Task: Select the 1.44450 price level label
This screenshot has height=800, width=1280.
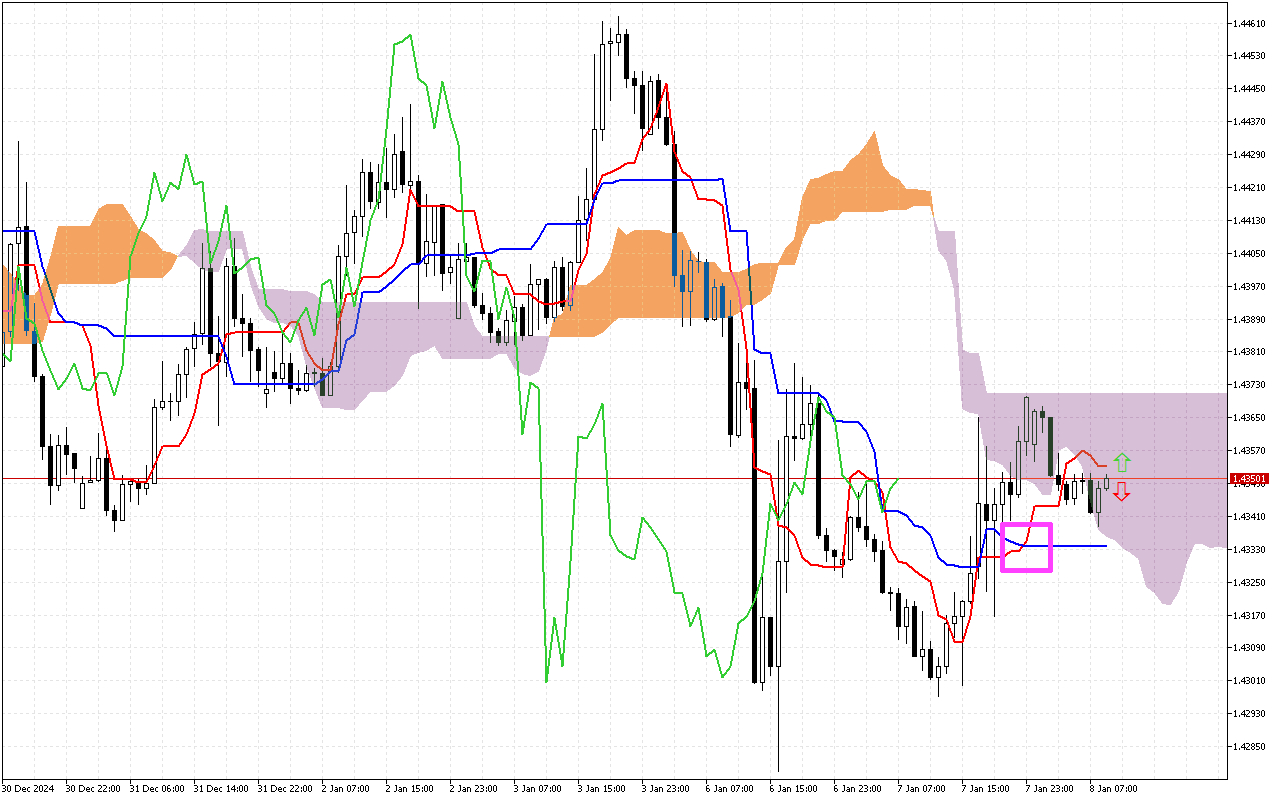Action: pyautogui.click(x=1250, y=89)
